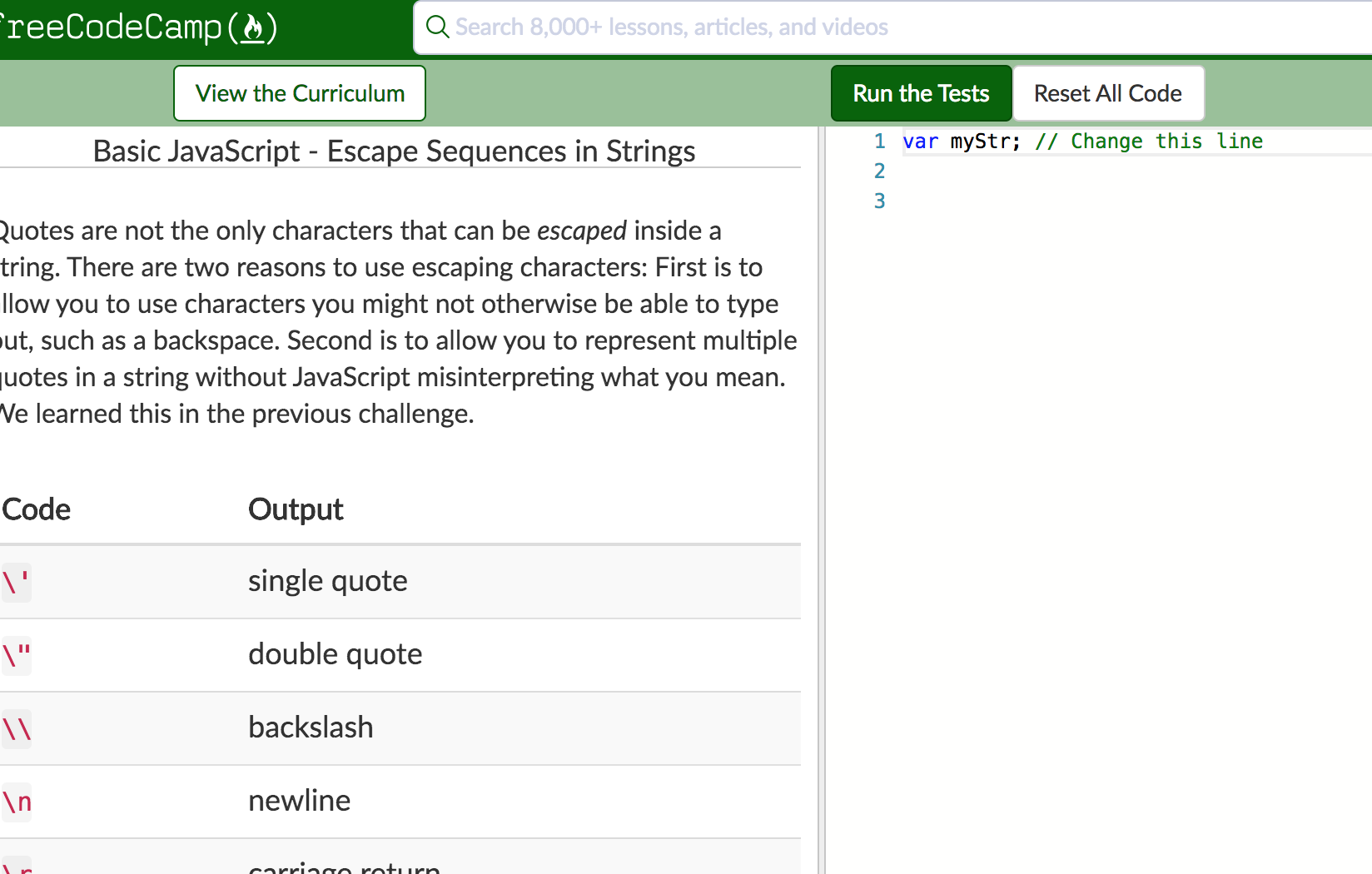Click the 'single quote' output cell
Image resolution: width=1372 pixels, height=874 pixels.
point(328,581)
